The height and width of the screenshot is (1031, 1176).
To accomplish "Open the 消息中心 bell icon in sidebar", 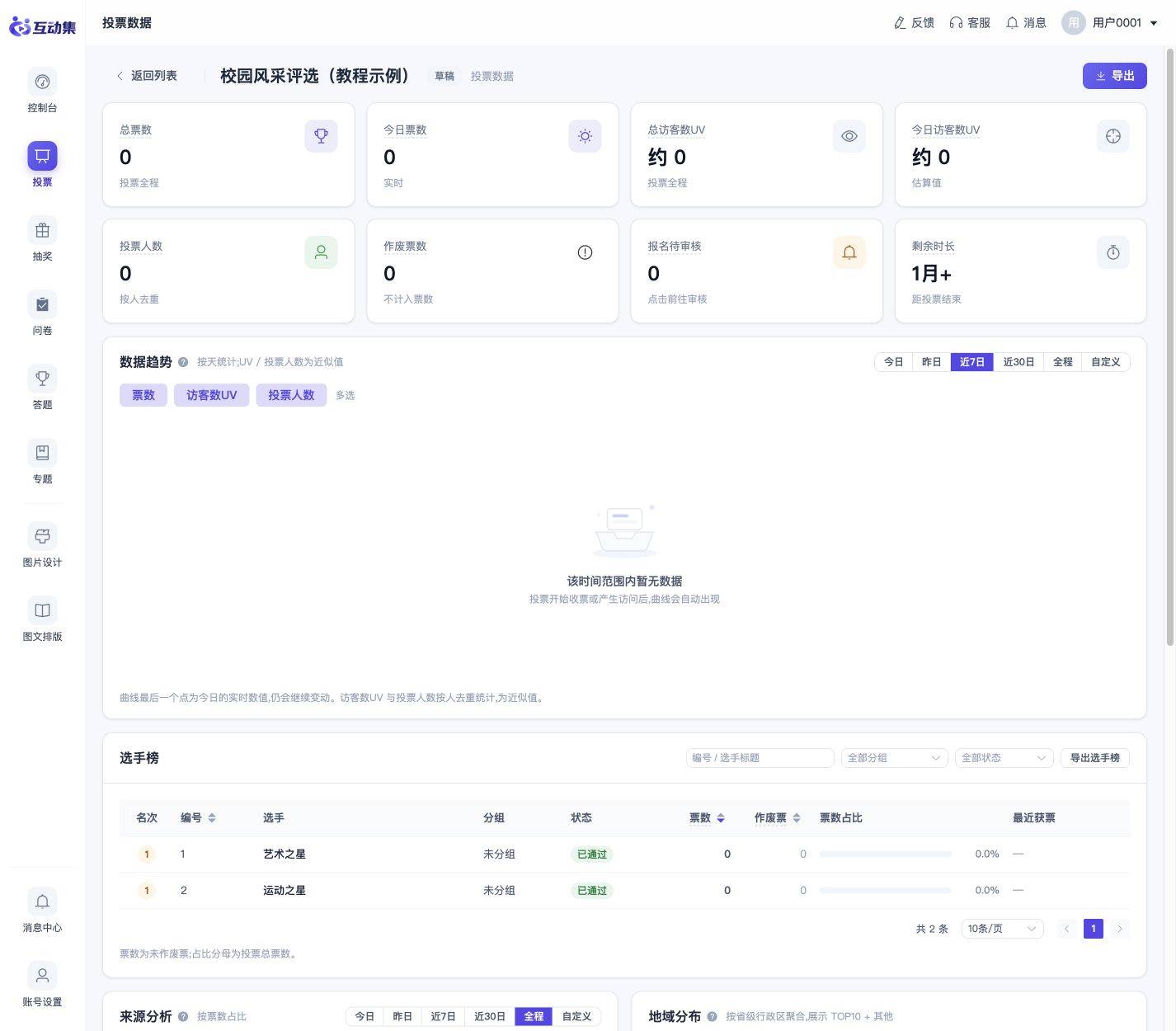I will click(x=42, y=902).
